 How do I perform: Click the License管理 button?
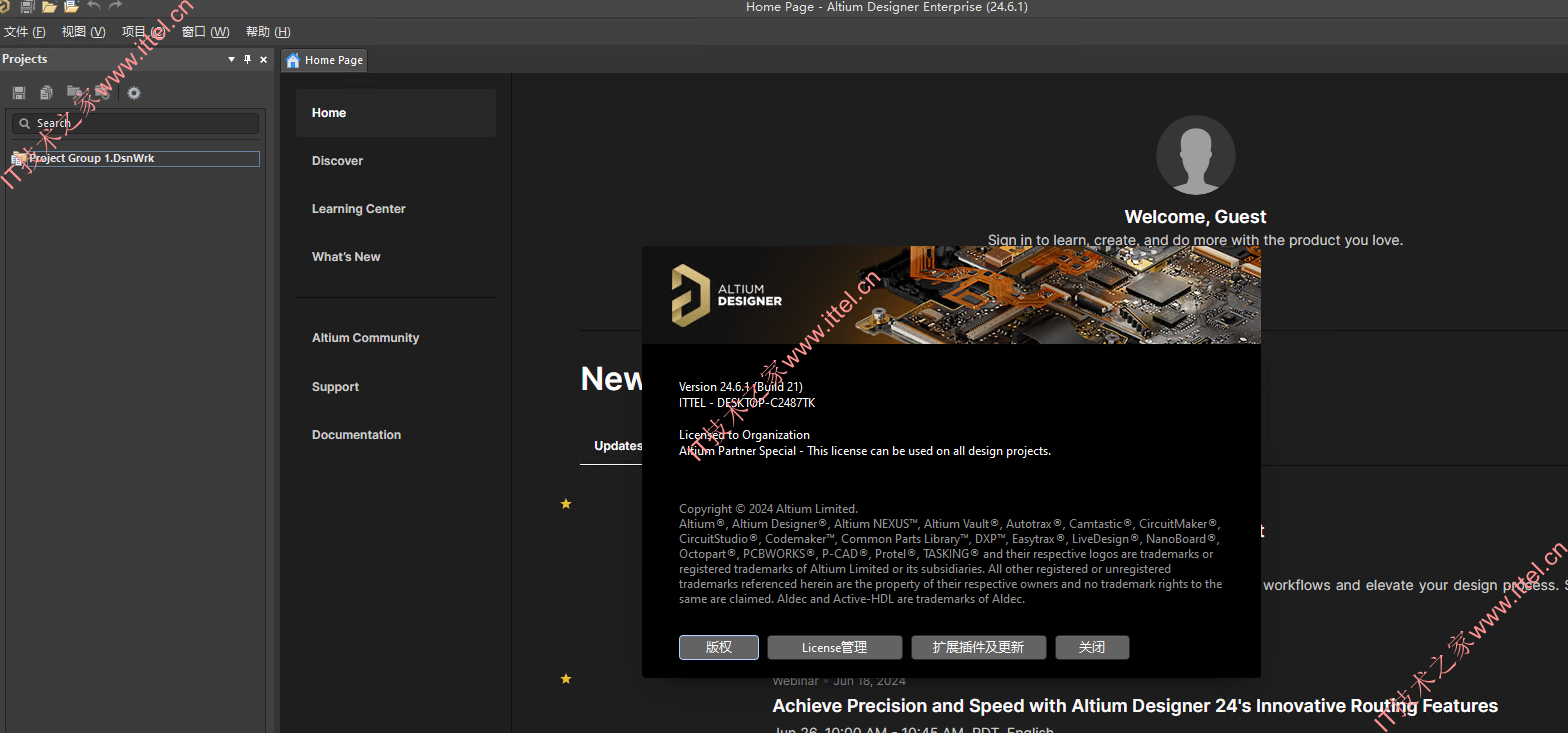coord(835,647)
